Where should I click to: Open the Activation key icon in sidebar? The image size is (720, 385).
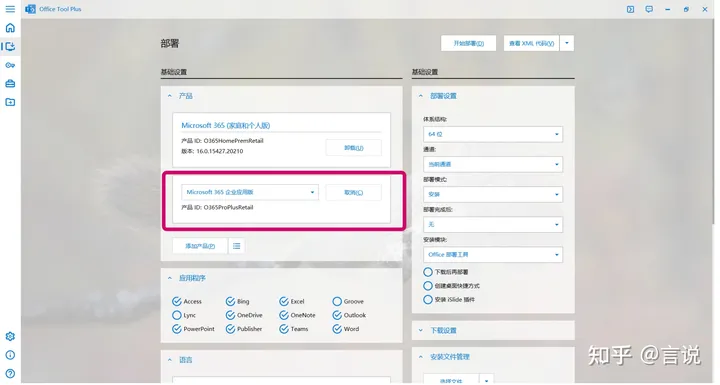pyautogui.click(x=10, y=65)
